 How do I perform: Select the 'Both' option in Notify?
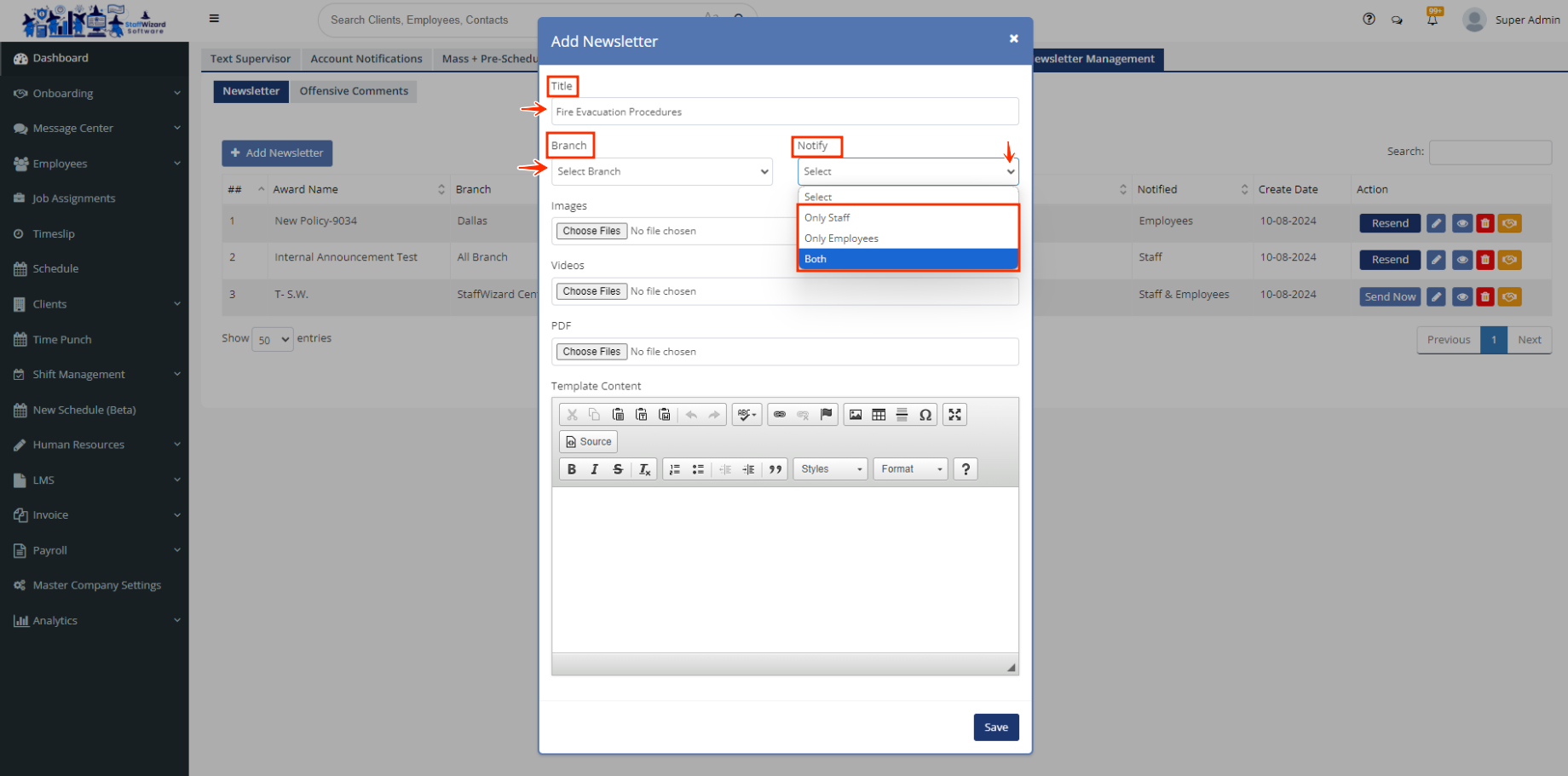[x=908, y=259]
